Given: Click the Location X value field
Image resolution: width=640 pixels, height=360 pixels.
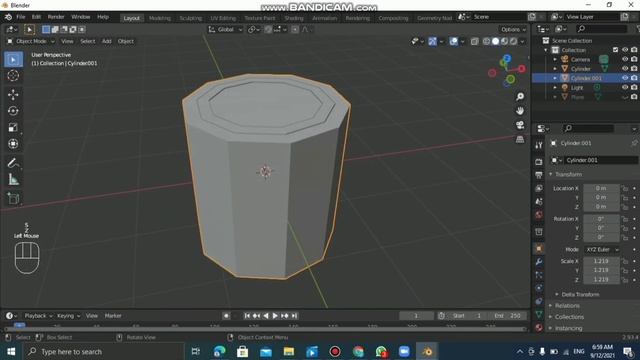Looking at the screenshot, I should point(601,188).
